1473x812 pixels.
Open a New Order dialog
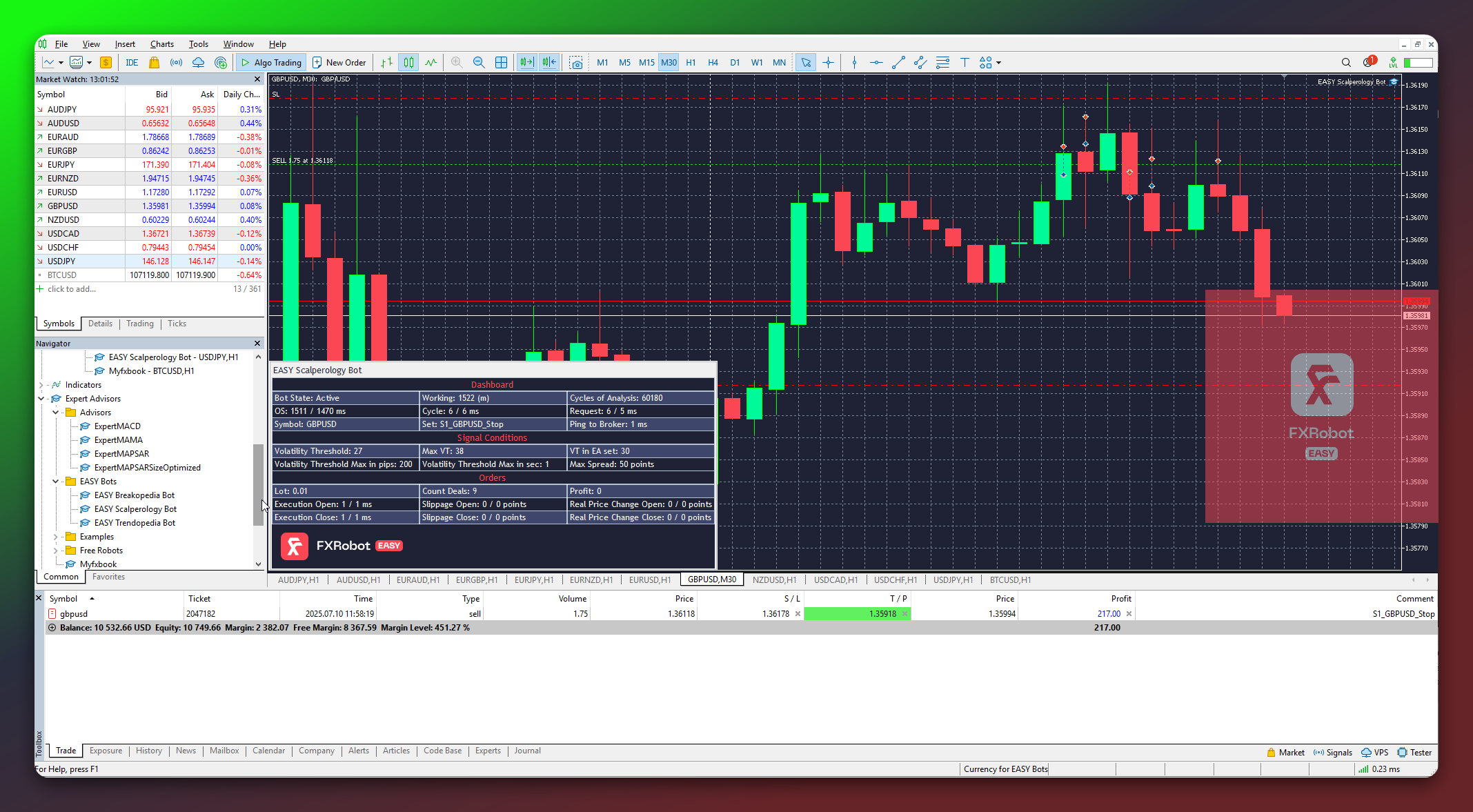(339, 63)
